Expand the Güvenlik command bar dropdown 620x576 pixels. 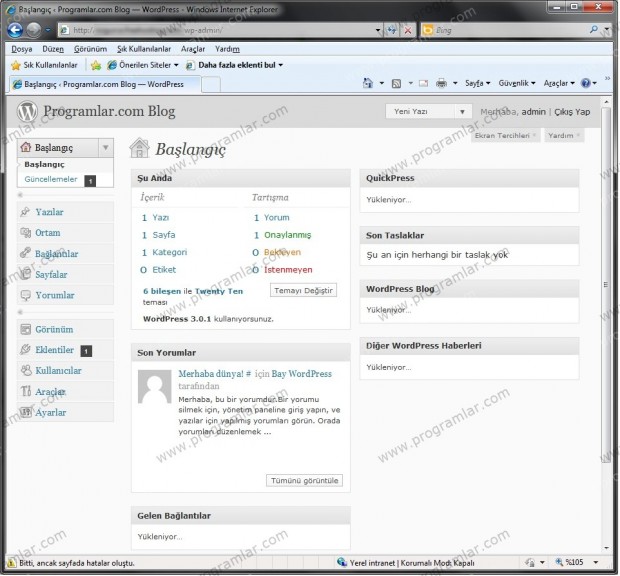(517, 83)
